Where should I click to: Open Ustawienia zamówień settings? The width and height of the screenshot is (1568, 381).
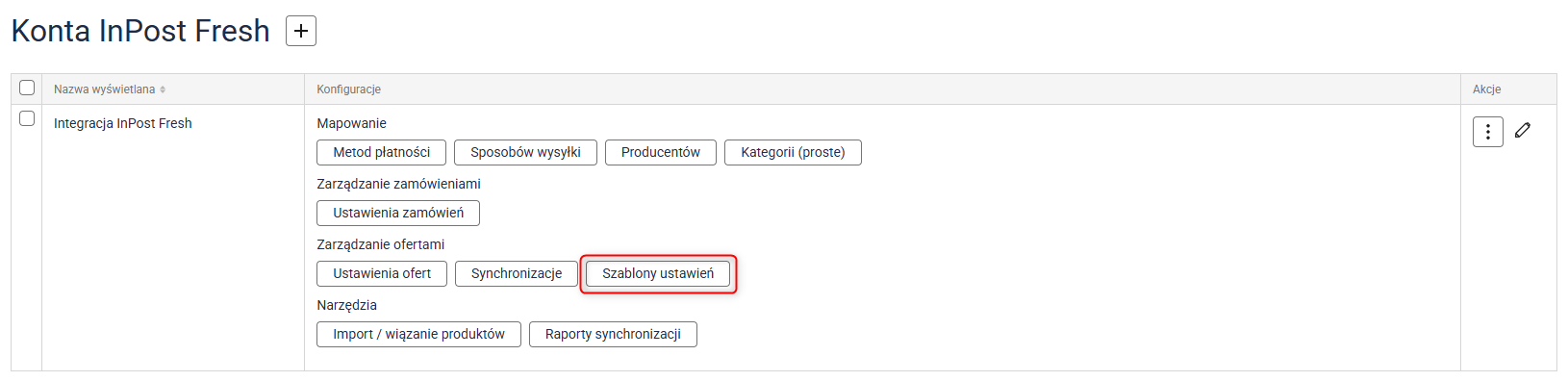[x=398, y=213]
